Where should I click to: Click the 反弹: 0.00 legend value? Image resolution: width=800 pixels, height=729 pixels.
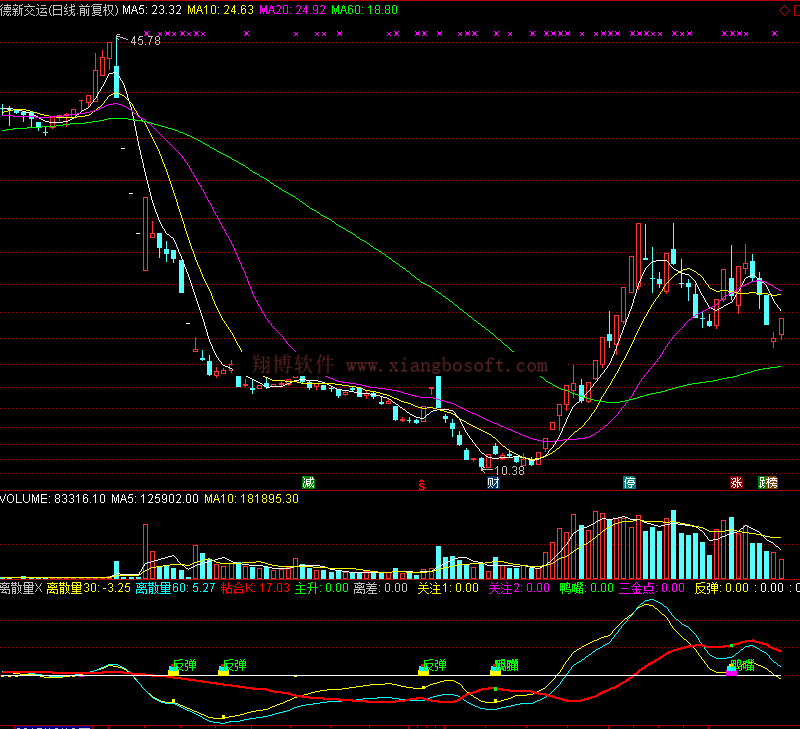tap(721, 588)
